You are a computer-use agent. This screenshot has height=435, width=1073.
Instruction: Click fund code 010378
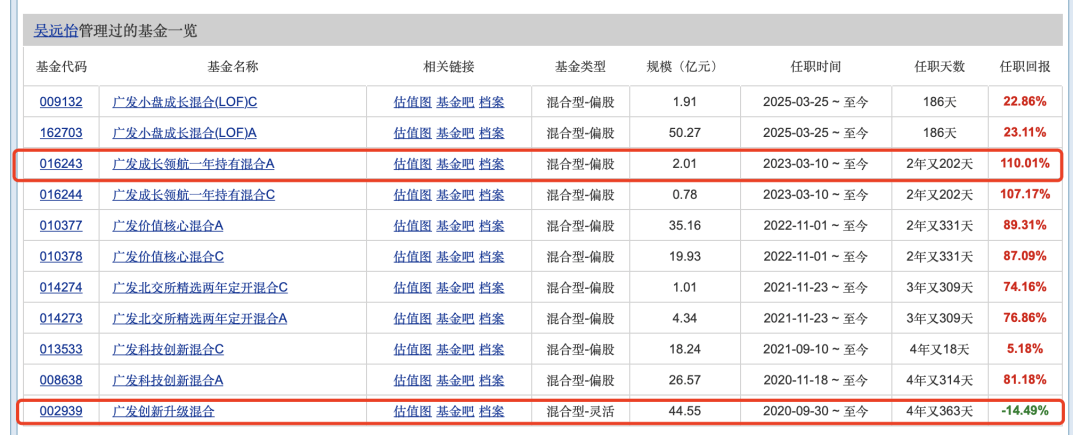61,257
